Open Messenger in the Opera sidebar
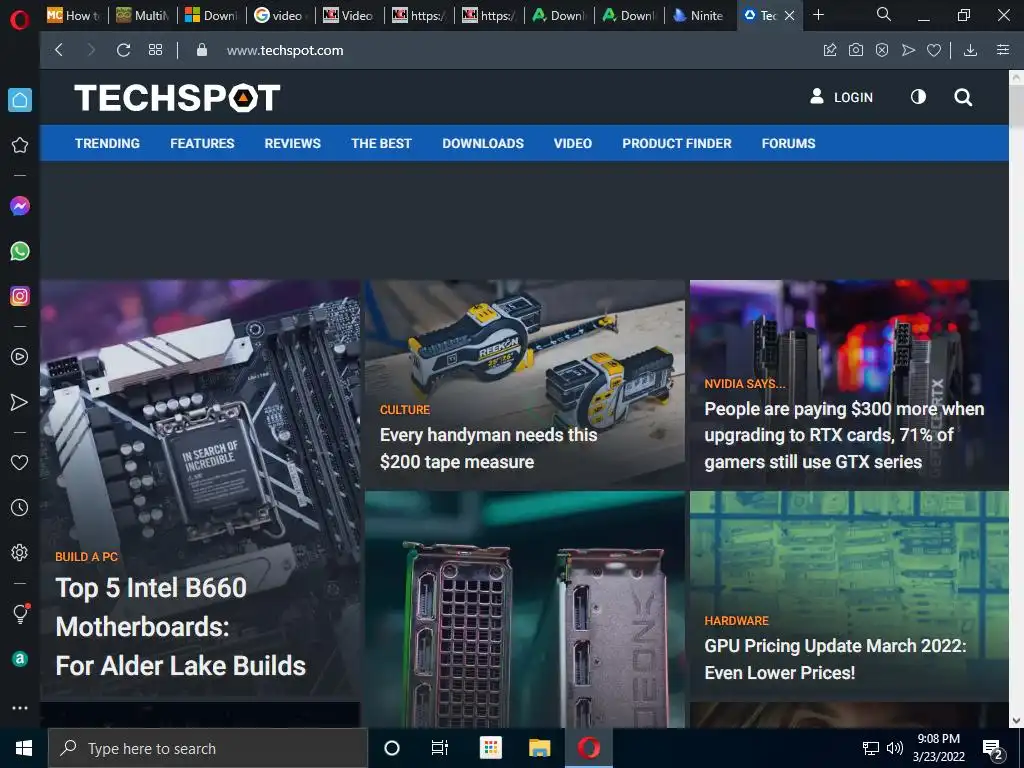The image size is (1024, 768). click(x=20, y=206)
